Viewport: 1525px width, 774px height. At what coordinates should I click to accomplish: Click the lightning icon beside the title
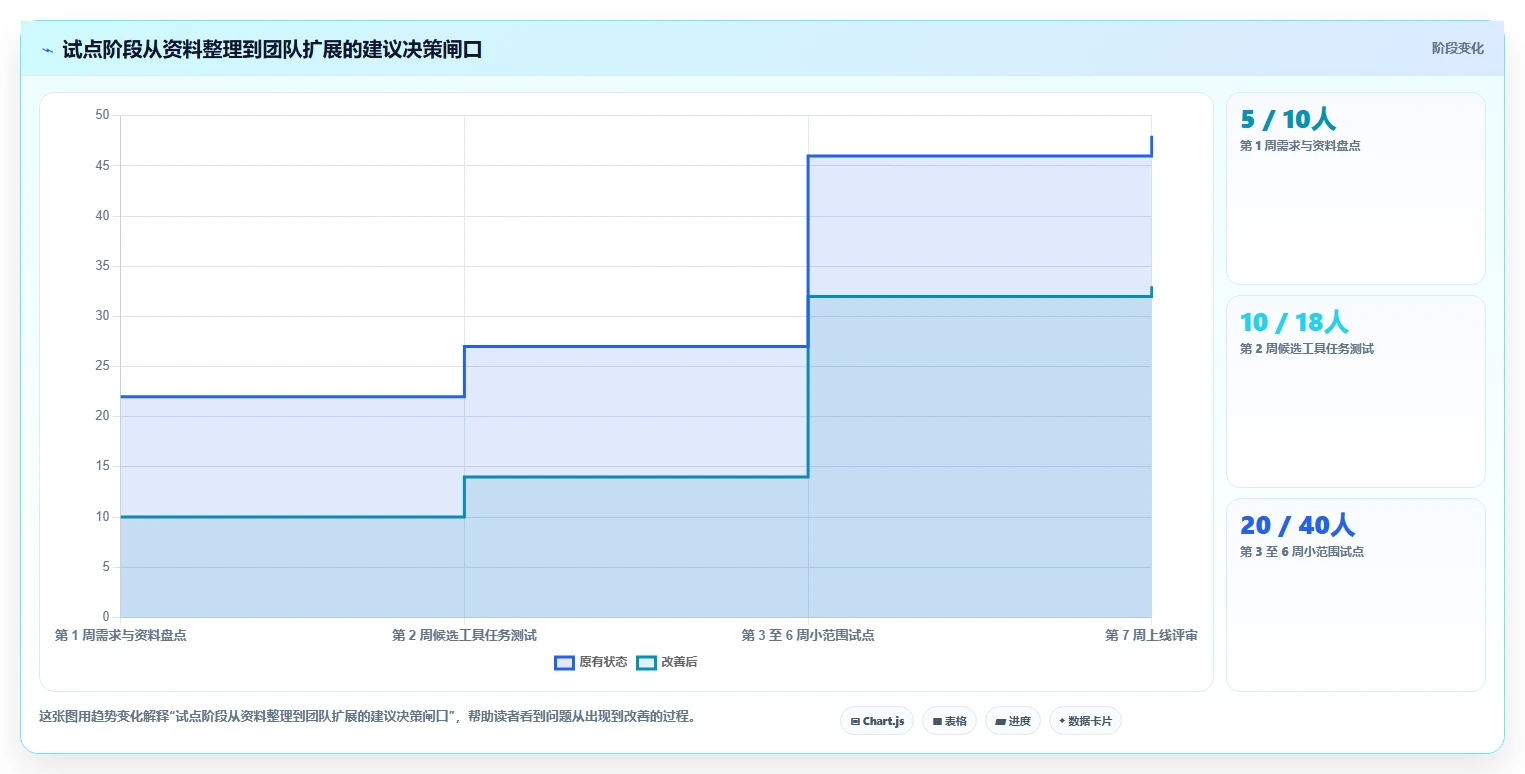click(x=47, y=49)
